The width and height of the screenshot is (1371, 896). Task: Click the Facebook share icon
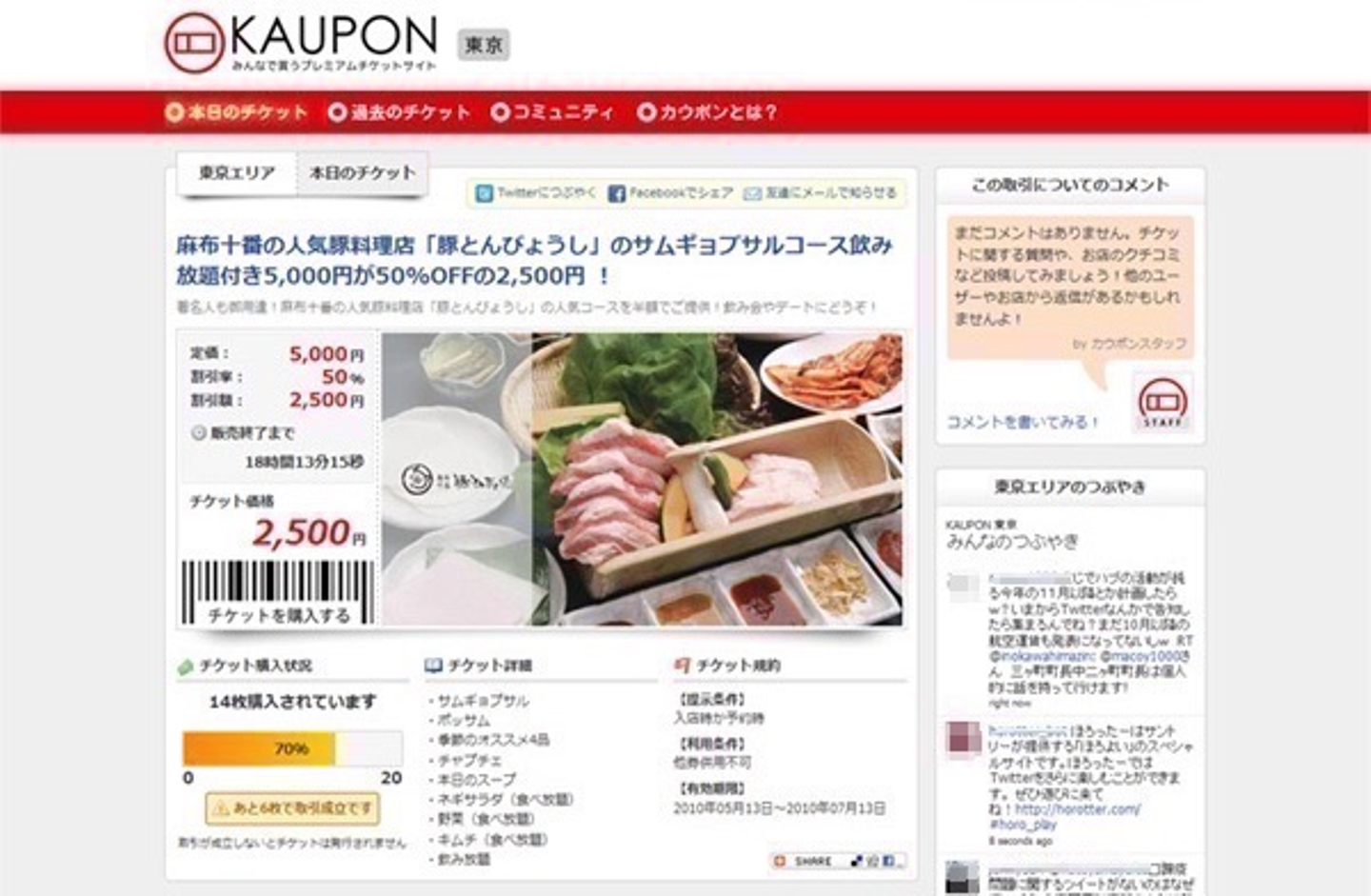point(616,193)
